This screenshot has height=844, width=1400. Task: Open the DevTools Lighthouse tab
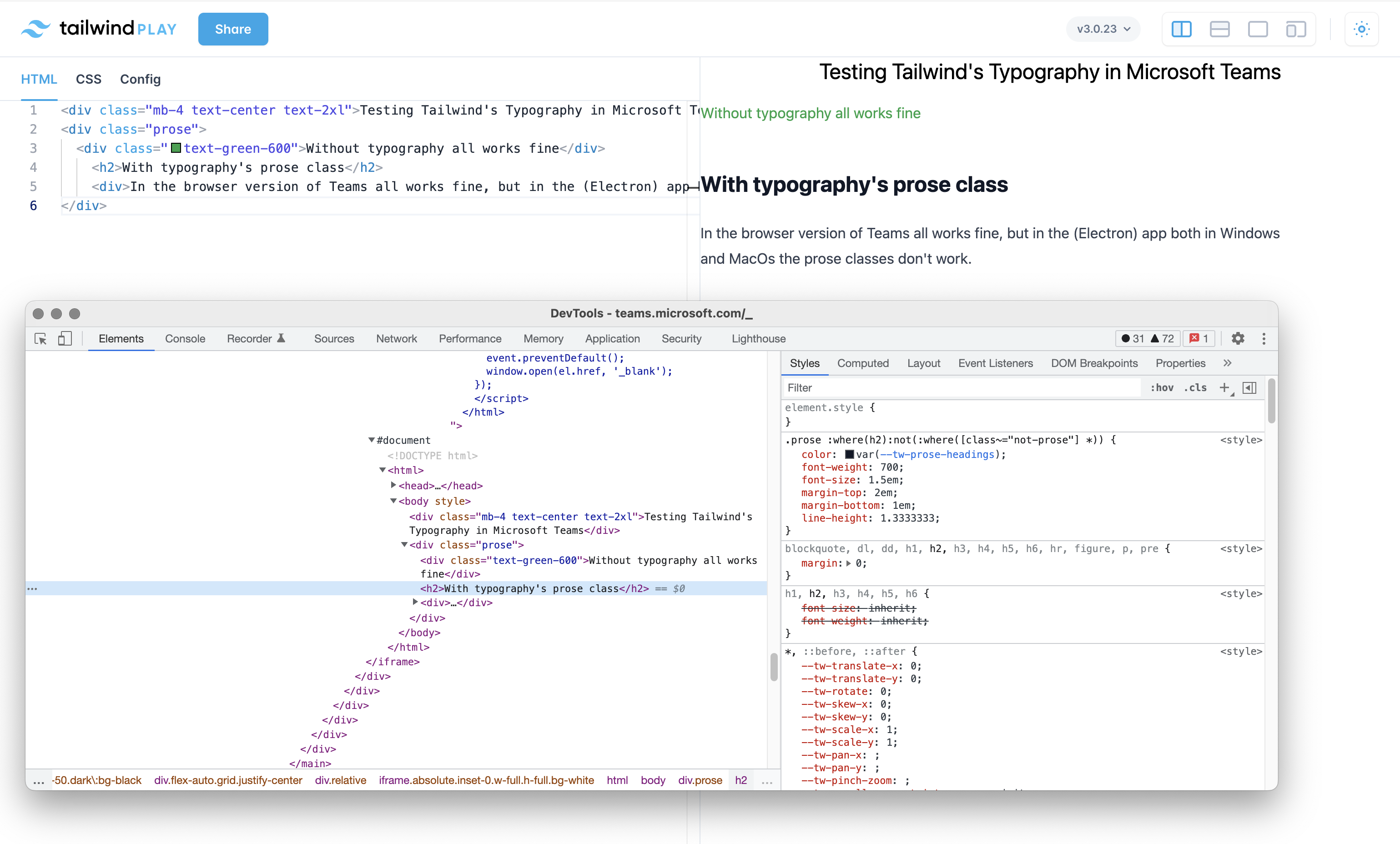click(x=759, y=338)
